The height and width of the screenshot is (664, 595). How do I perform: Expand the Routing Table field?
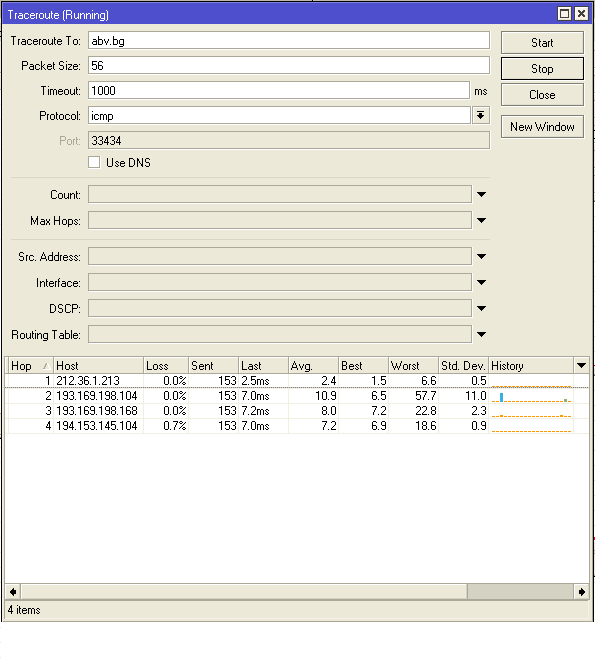point(482,334)
